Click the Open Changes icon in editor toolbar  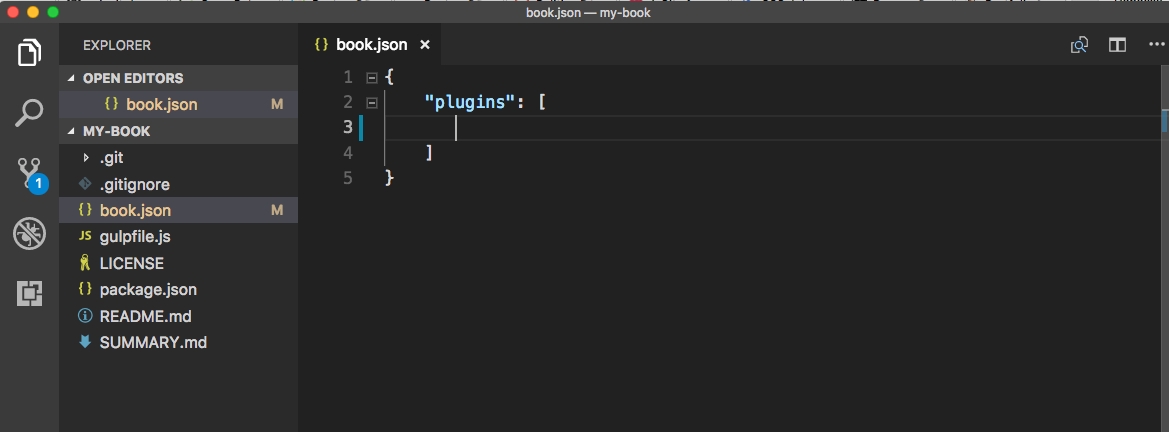point(1079,45)
